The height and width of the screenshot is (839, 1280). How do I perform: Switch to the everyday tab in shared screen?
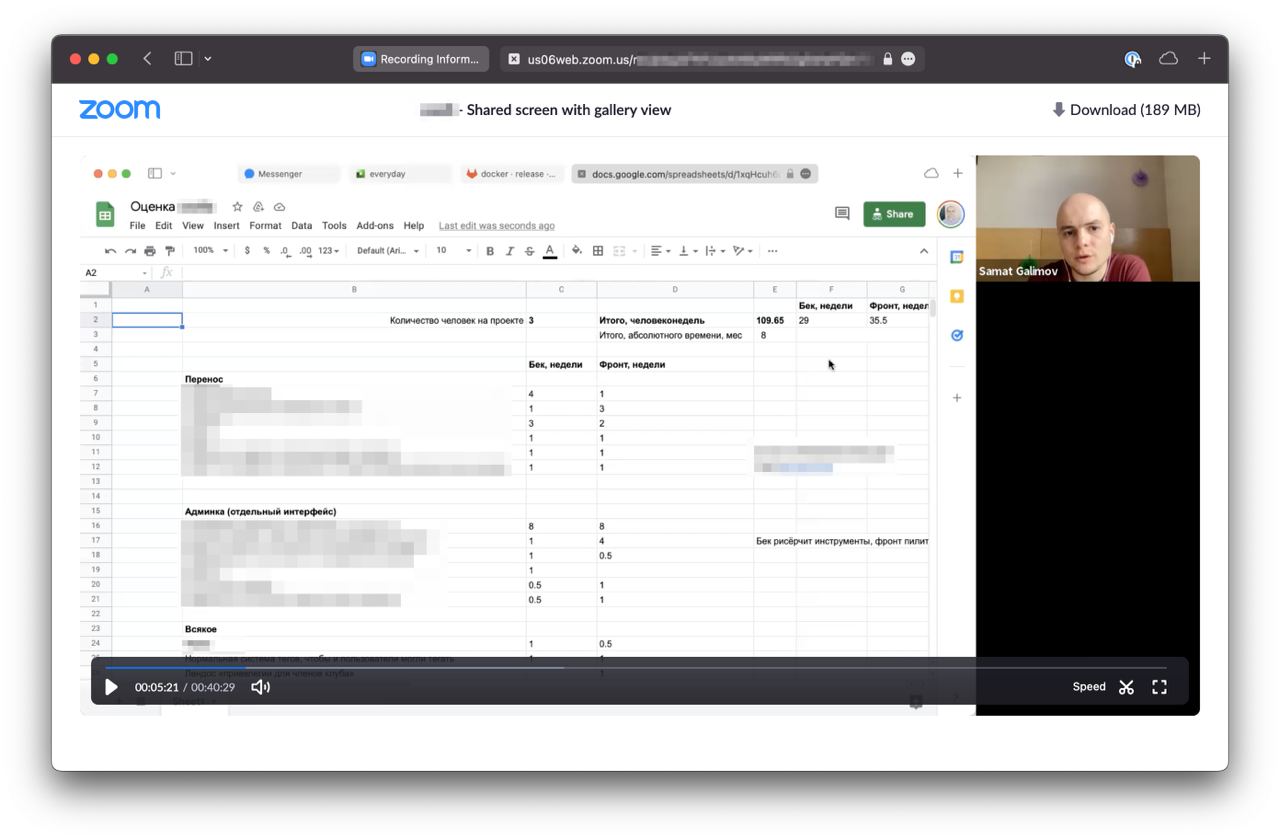pos(400,174)
